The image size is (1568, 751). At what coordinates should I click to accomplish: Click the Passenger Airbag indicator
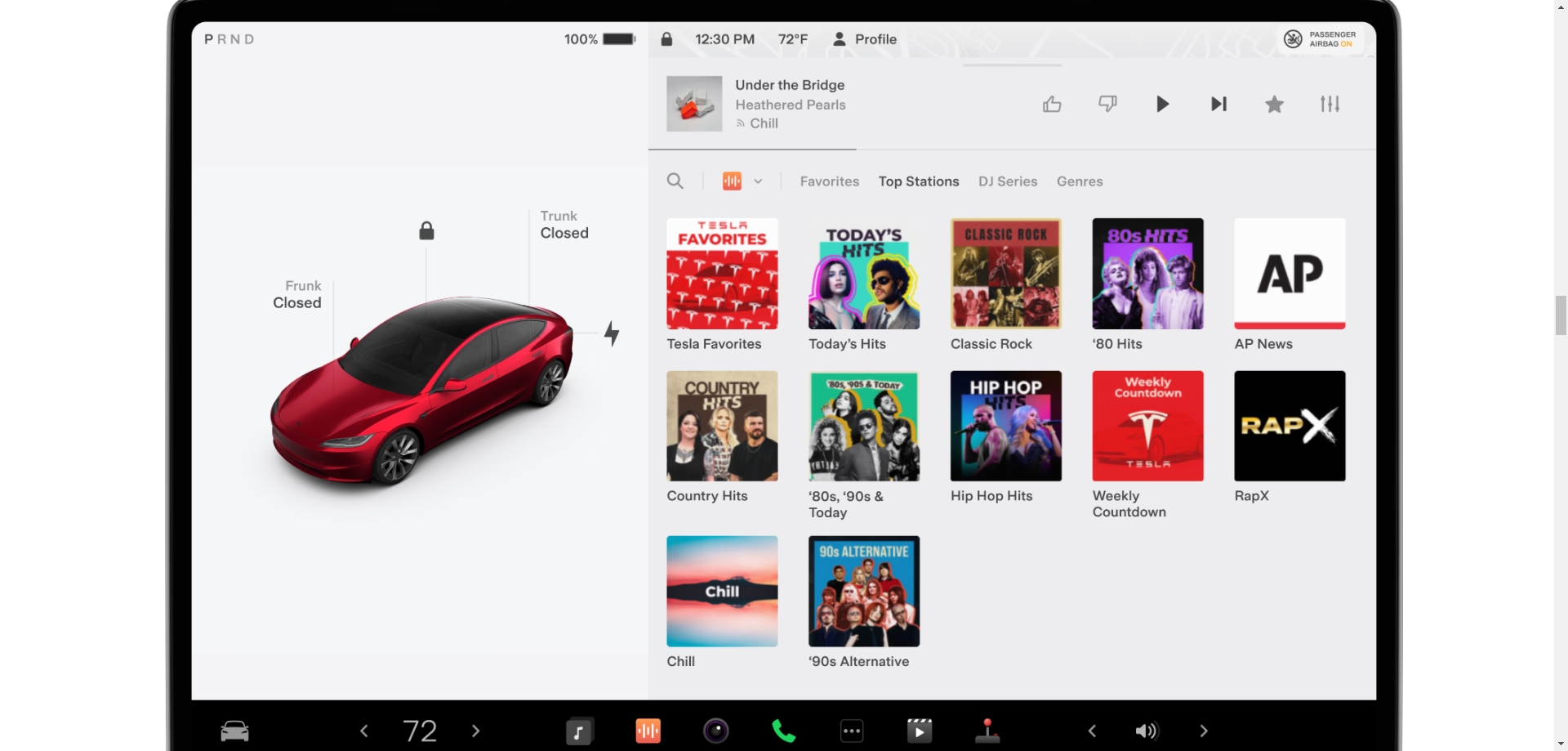[1320, 39]
